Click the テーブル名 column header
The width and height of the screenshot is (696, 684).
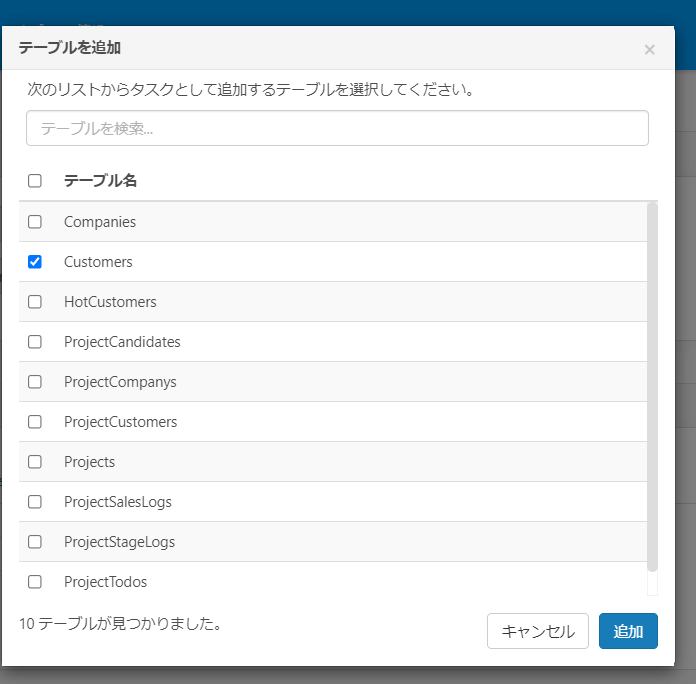click(x=101, y=181)
